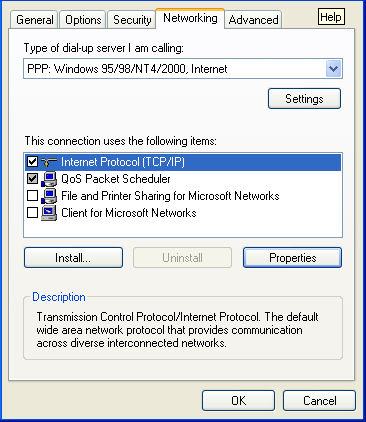Viewport: 366px width, 422px height.
Task: Select the PPP server type combo box
Action: coord(183,69)
